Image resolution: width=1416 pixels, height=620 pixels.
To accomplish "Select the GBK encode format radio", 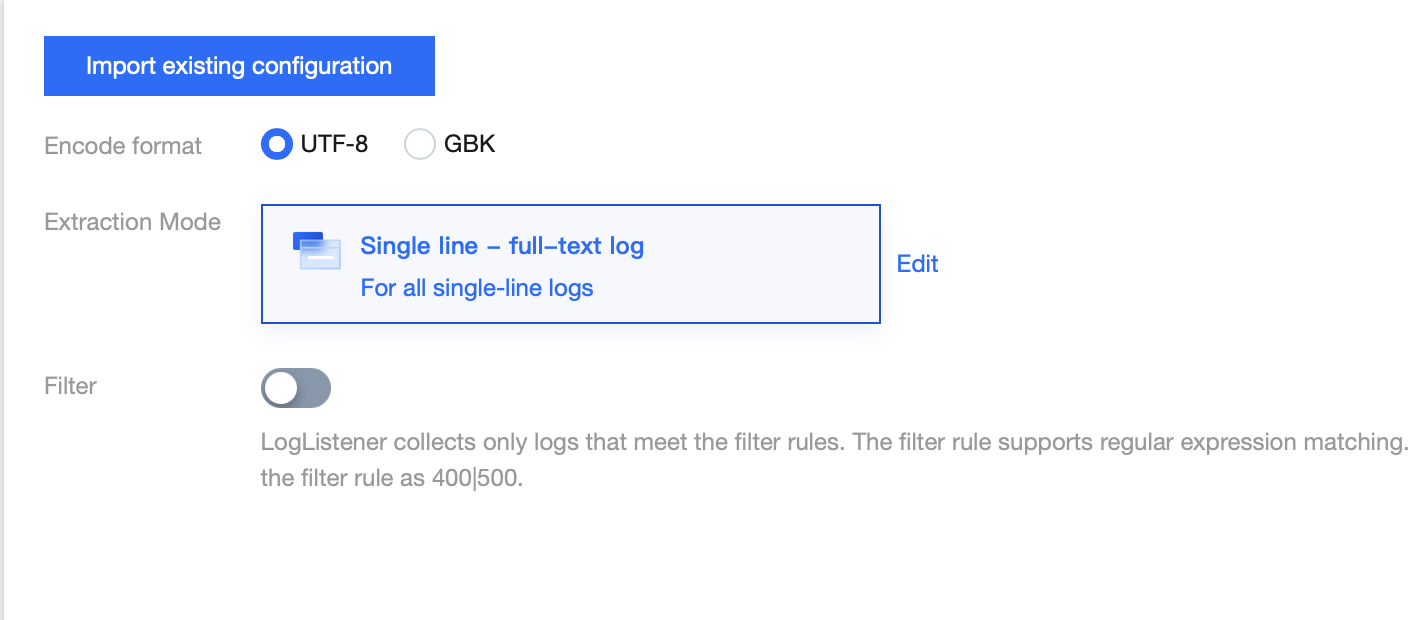I will point(420,145).
